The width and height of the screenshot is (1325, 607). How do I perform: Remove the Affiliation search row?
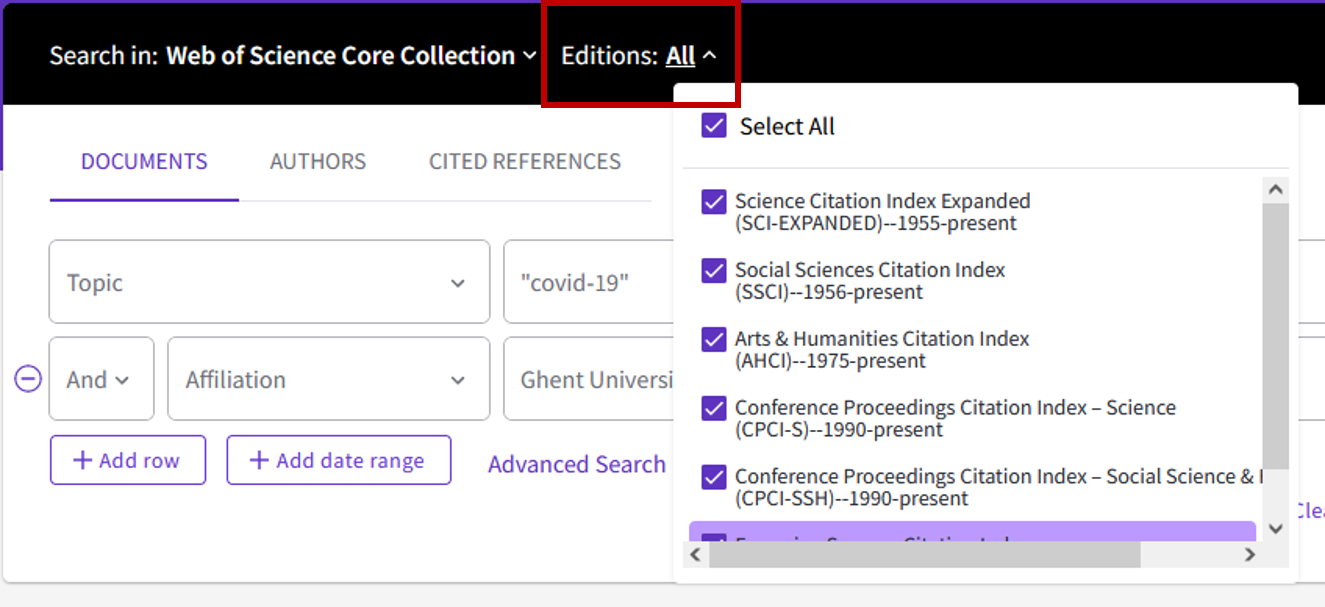pos(28,379)
